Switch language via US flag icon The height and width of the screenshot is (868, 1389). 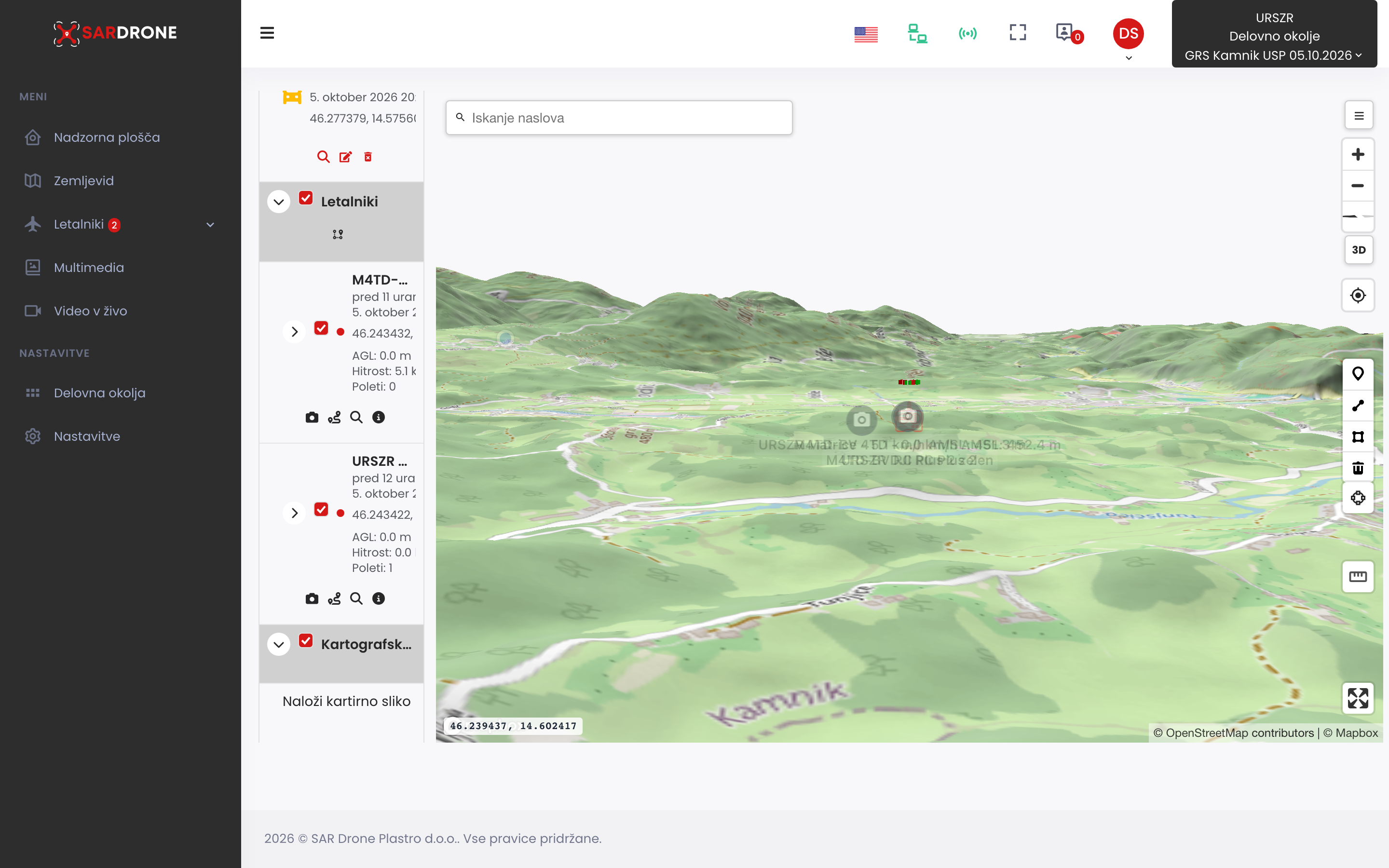pos(866,34)
